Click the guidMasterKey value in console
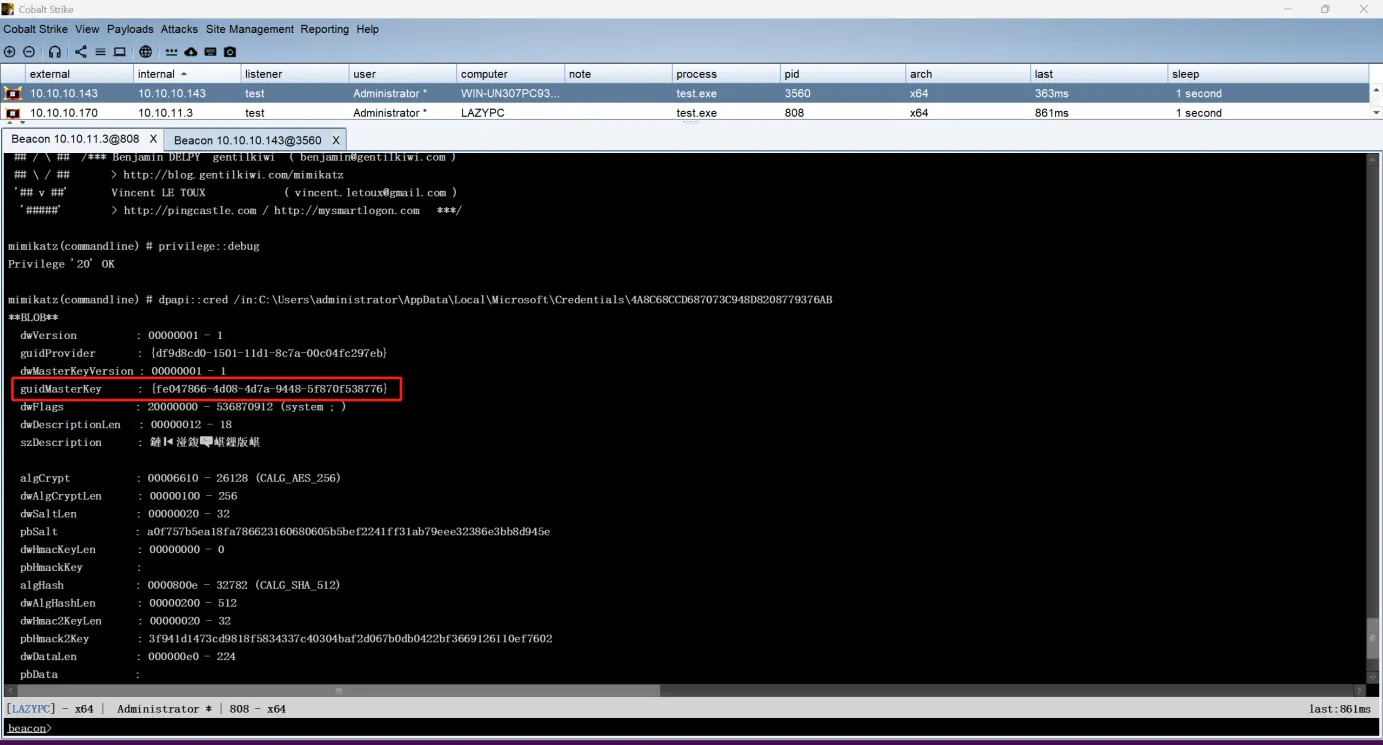This screenshot has height=745, width=1383. [270, 389]
